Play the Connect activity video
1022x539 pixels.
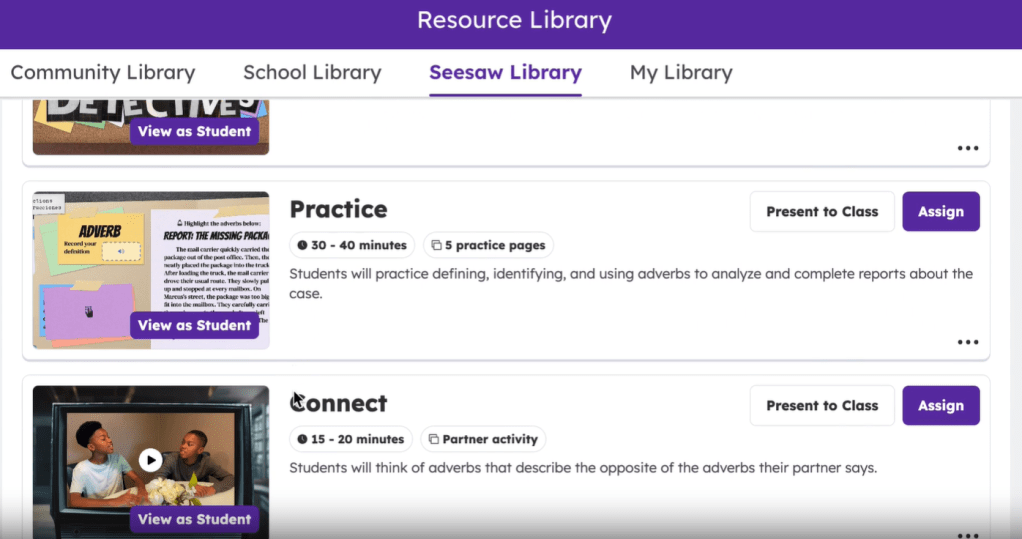(x=150, y=460)
